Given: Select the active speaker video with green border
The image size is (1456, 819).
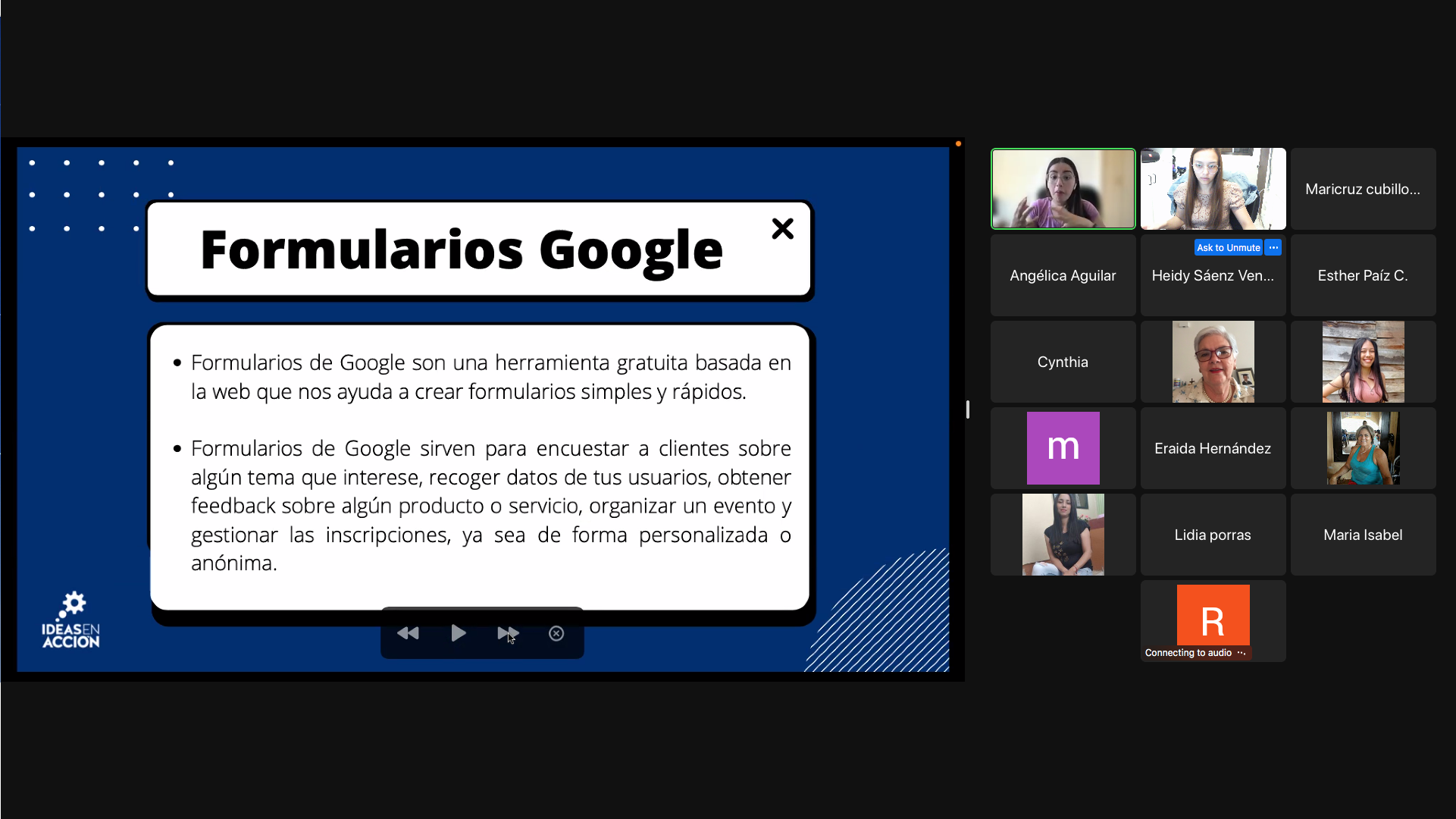Looking at the screenshot, I should pos(1063,189).
